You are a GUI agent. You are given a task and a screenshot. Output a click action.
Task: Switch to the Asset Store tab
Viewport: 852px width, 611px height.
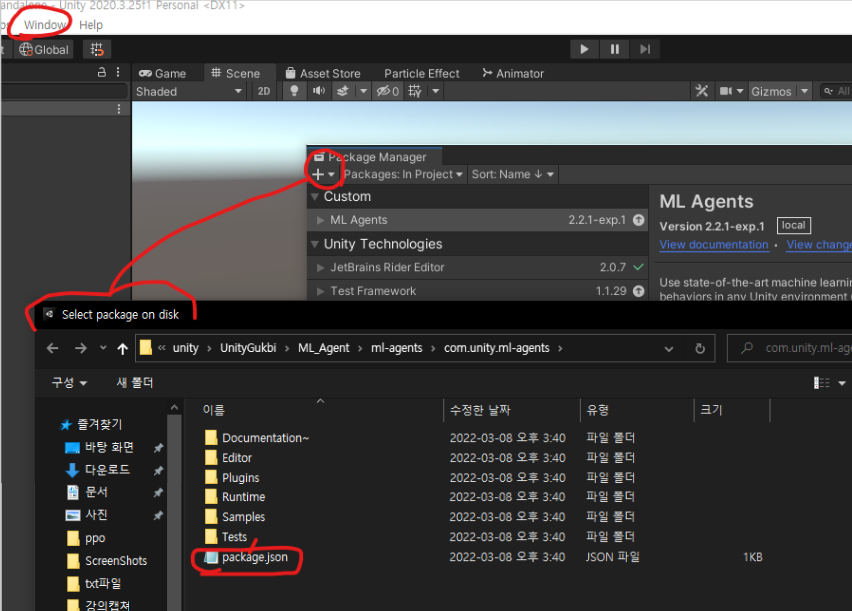(323, 73)
